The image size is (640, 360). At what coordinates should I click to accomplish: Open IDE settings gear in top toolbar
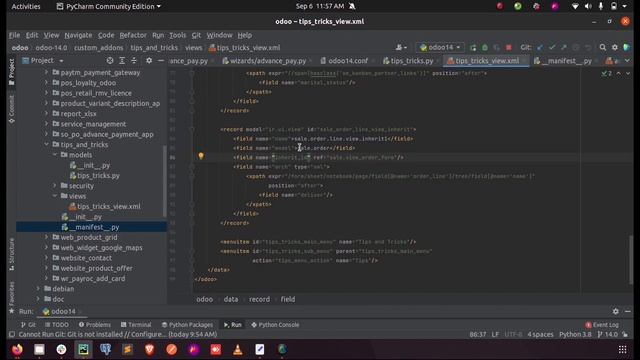[x=615, y=48]
